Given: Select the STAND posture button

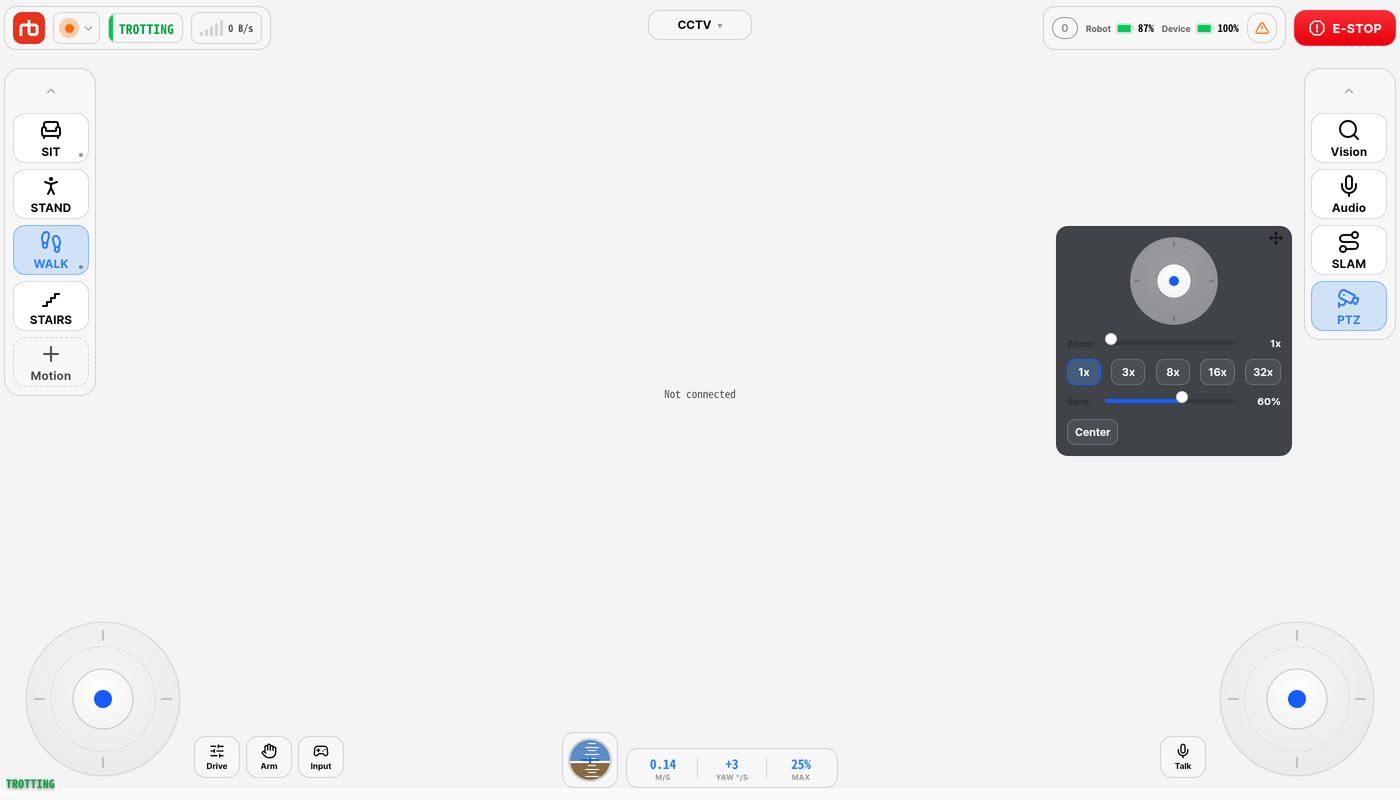Looking at the screenshot, I should [x=51, y=194].
